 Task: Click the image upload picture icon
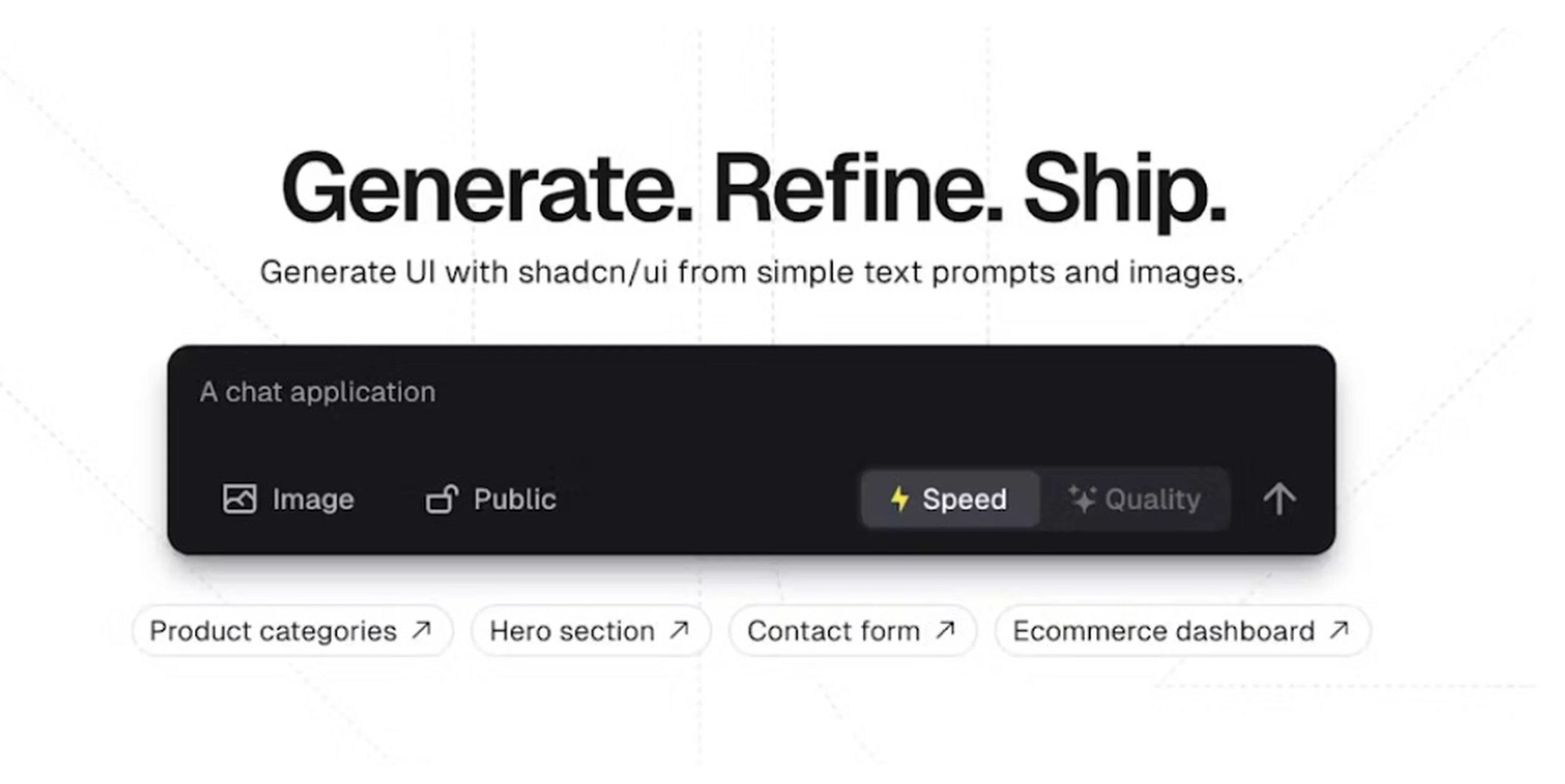click(x=239, y=499)
